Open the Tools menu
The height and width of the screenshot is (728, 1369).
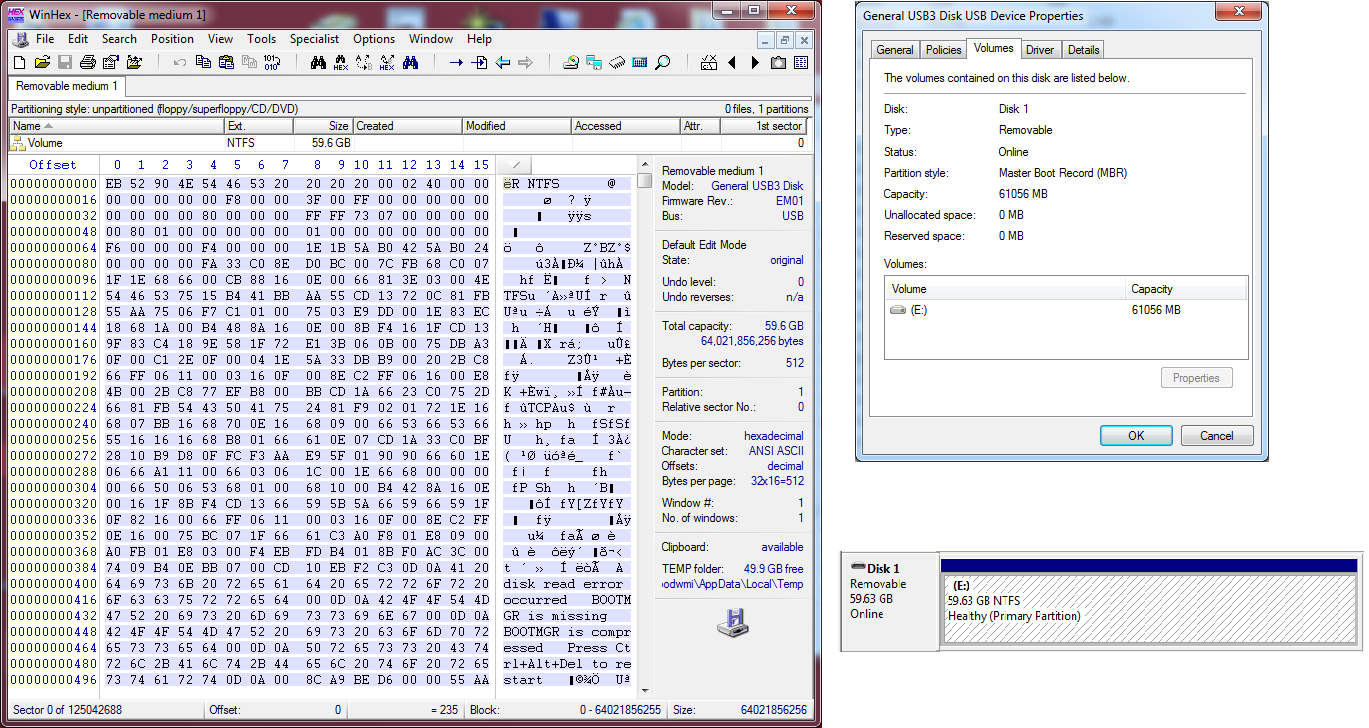261,39
